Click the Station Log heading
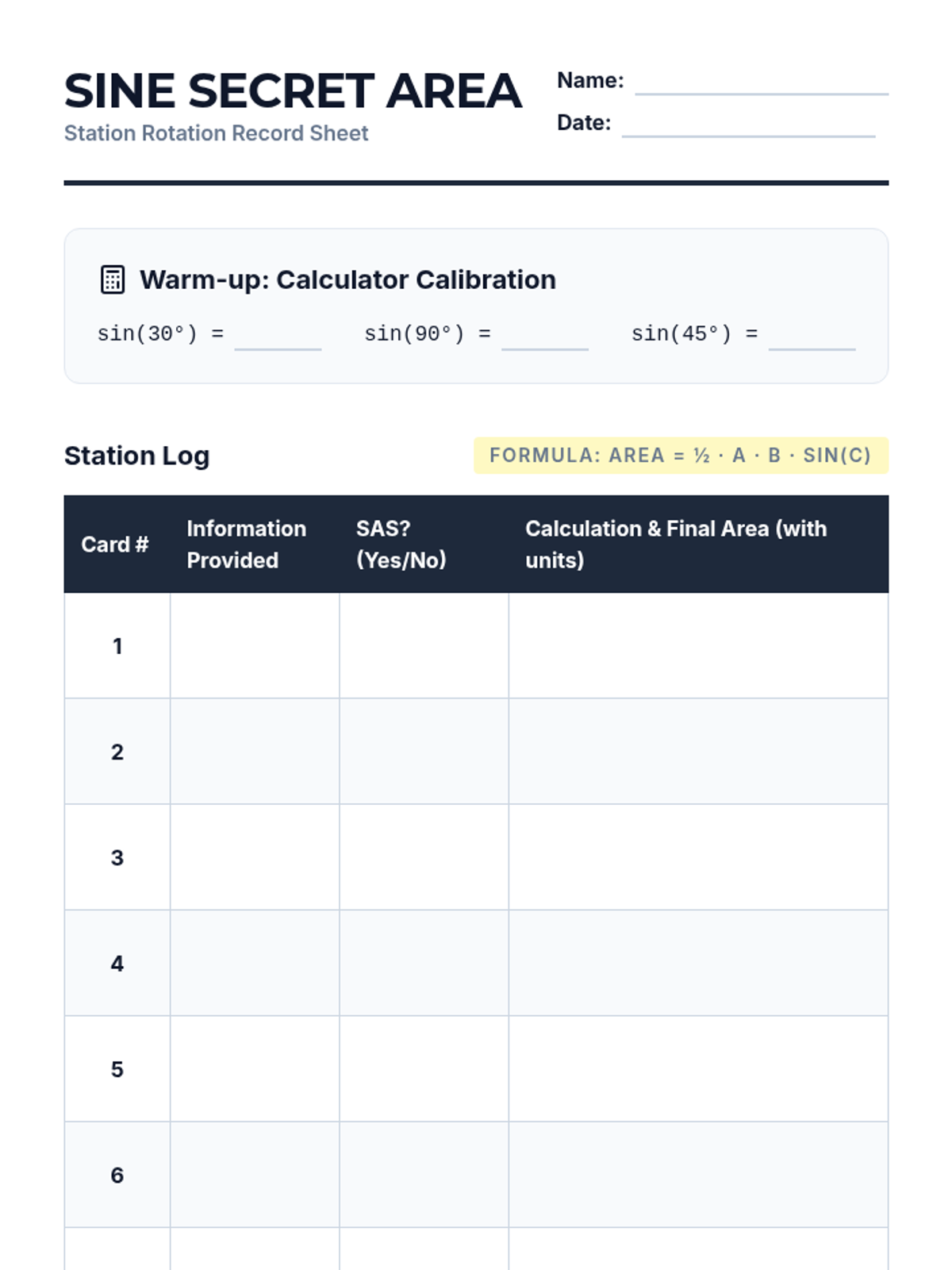Viewport: 952px width, 1270px height. pos(136,456)
